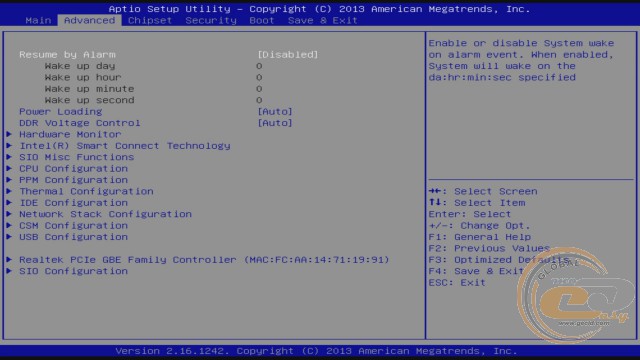Change Resume by Alarm Disabled value
This screenshot has height=360, width=640.
pyautogui.click(x=287, y=55)
